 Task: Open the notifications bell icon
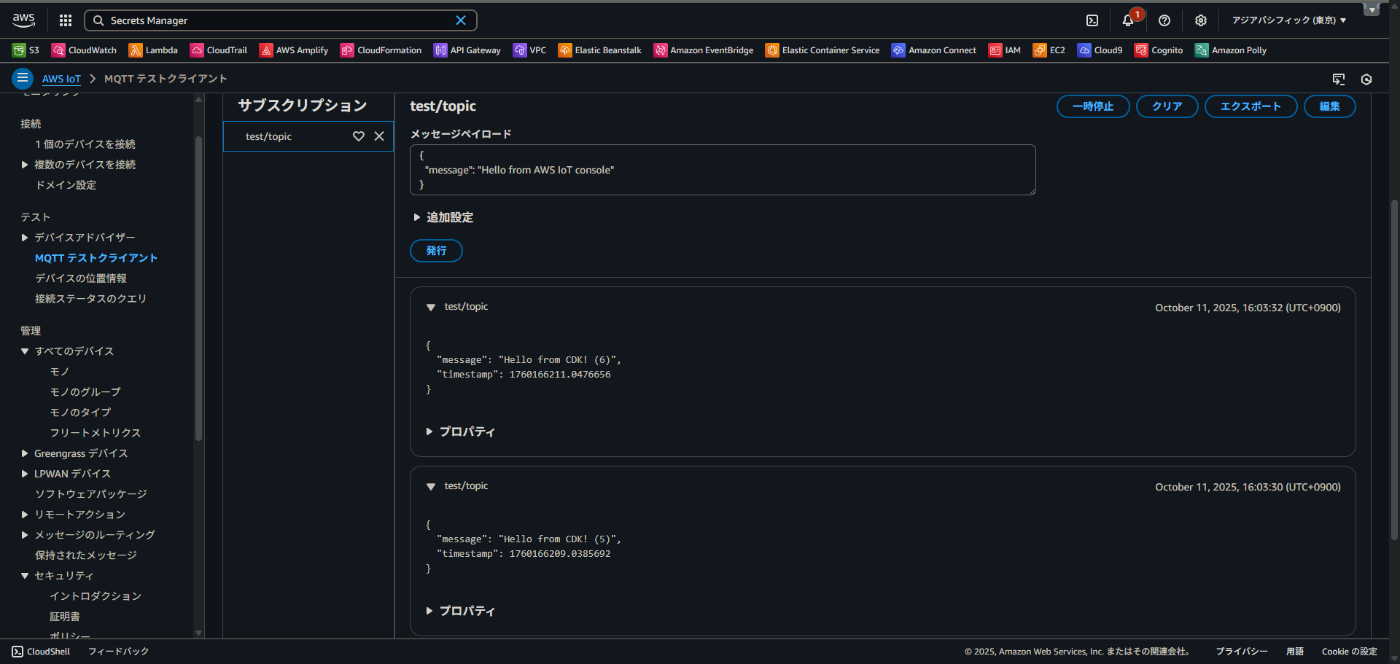(x=1128, y=20)
